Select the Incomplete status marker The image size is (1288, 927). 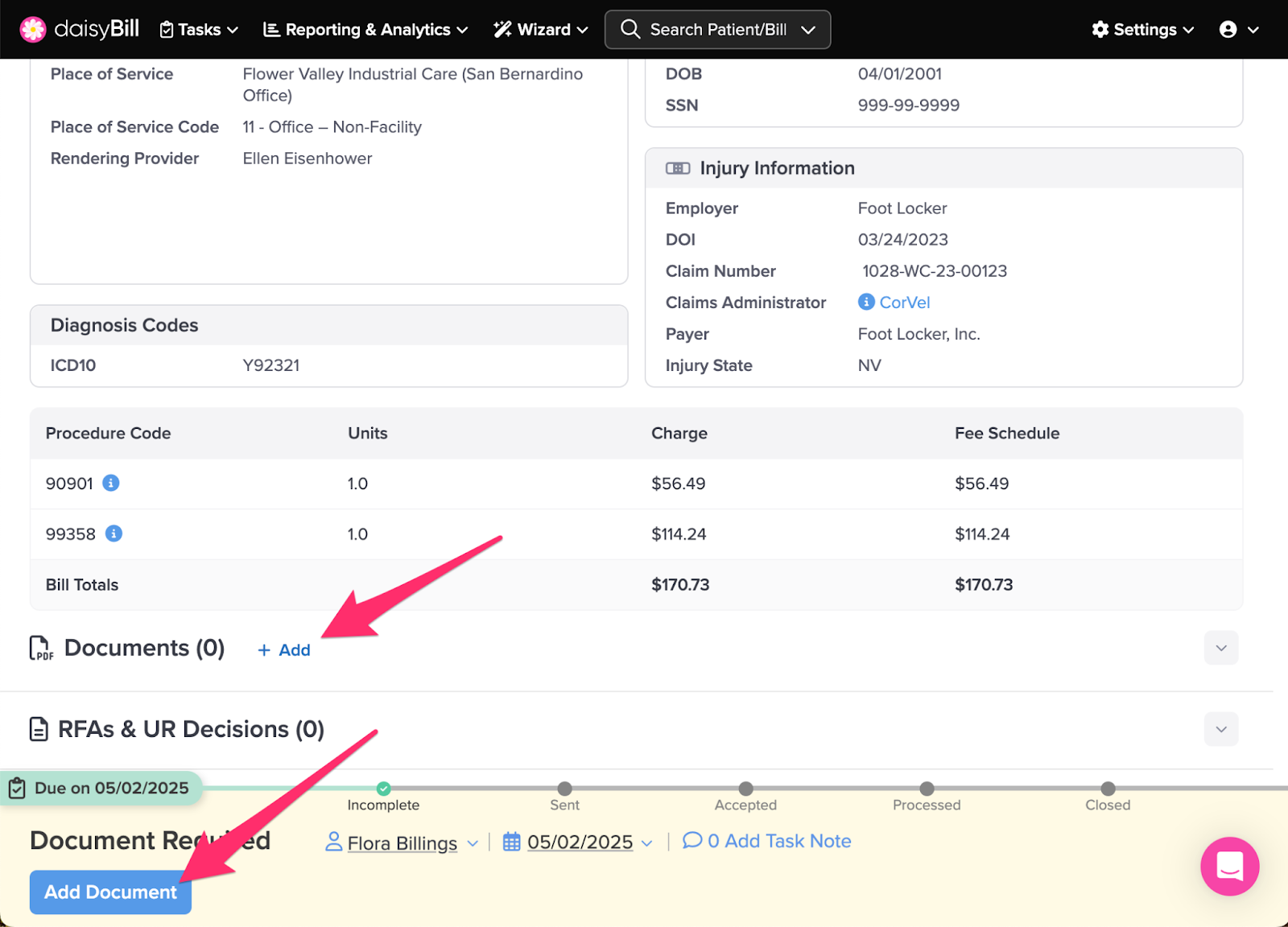coord(384,789)
